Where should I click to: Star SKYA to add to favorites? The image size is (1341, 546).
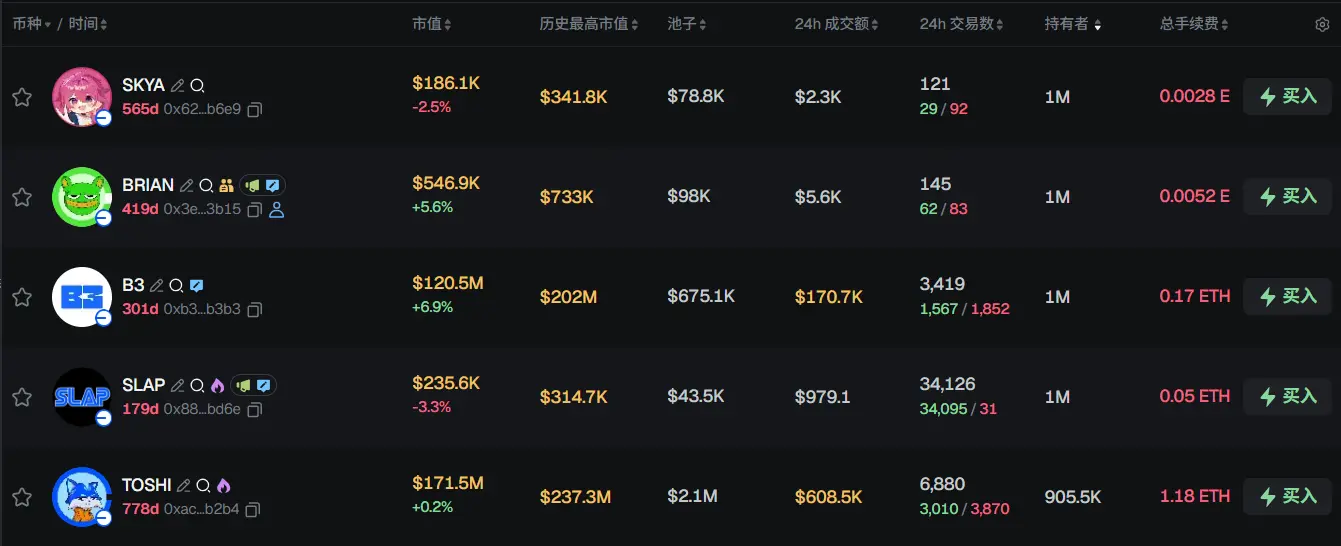point(22,97)
